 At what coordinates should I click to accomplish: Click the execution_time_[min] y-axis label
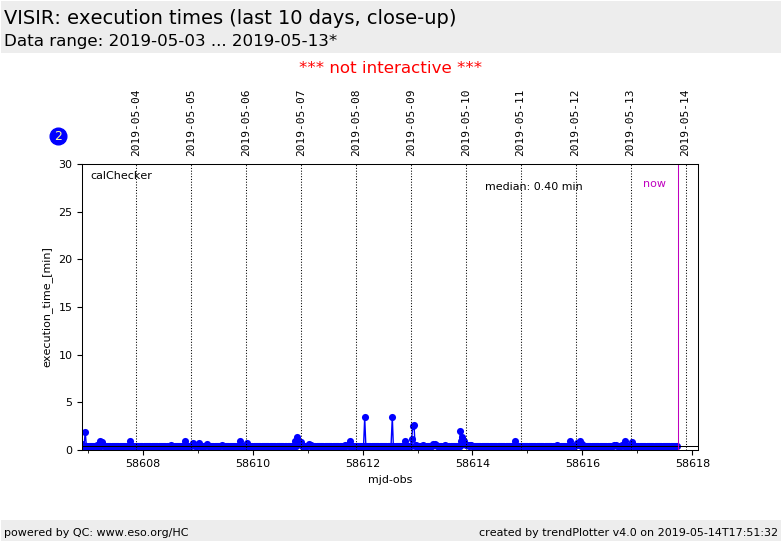coord(48,308)
